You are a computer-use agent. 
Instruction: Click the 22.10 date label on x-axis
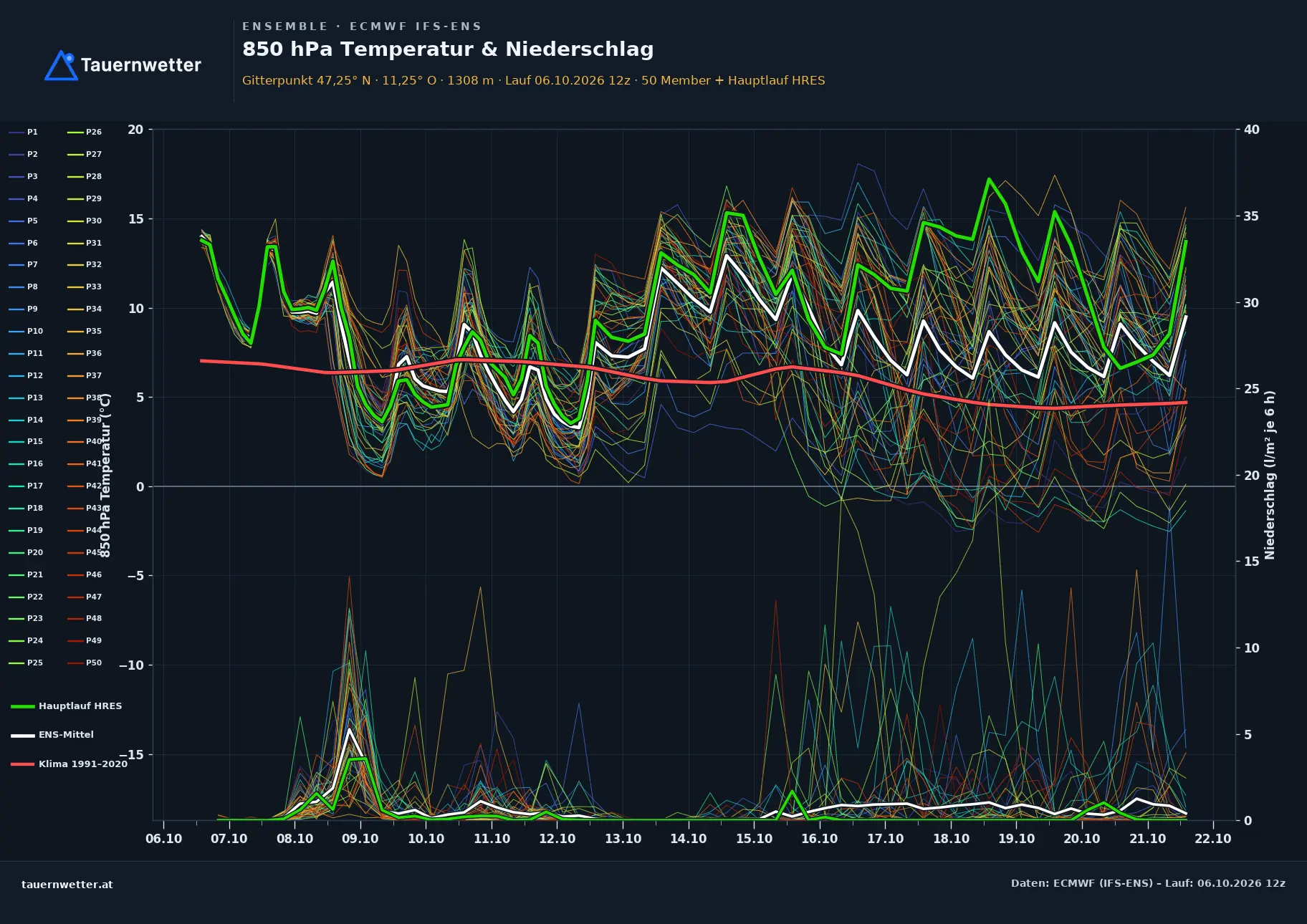tap(1213, 839)
